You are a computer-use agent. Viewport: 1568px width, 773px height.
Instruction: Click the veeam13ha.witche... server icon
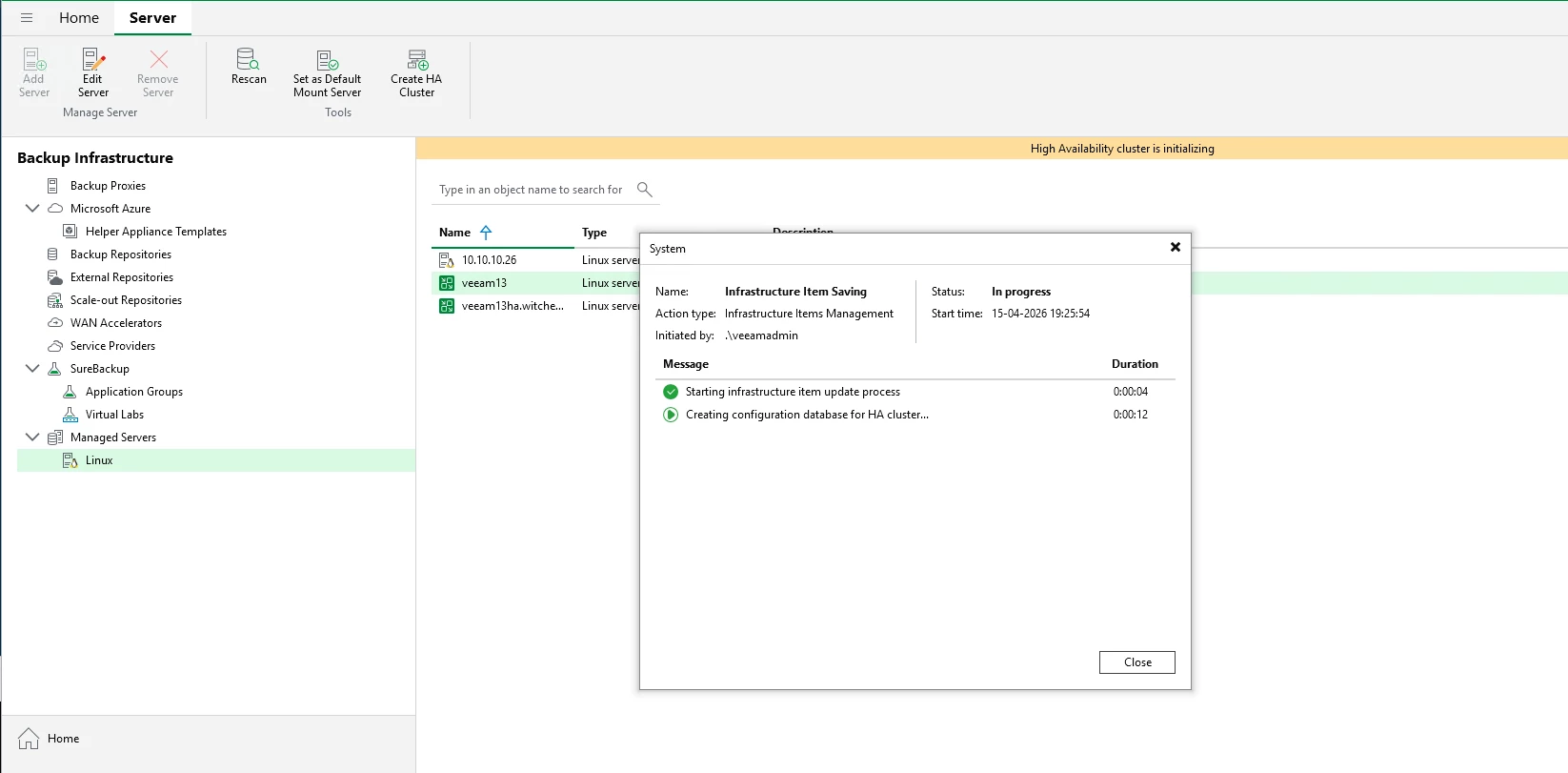pos(446,306)
